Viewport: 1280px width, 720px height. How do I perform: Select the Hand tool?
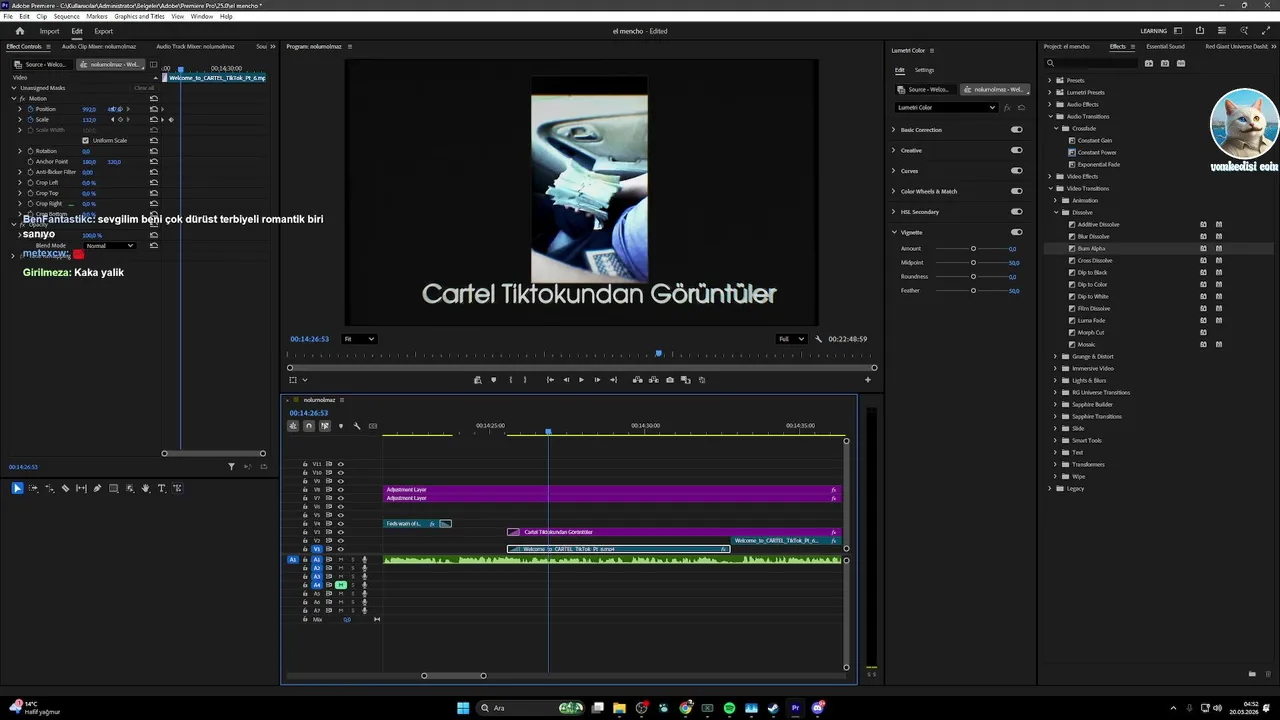coord(145,488)
